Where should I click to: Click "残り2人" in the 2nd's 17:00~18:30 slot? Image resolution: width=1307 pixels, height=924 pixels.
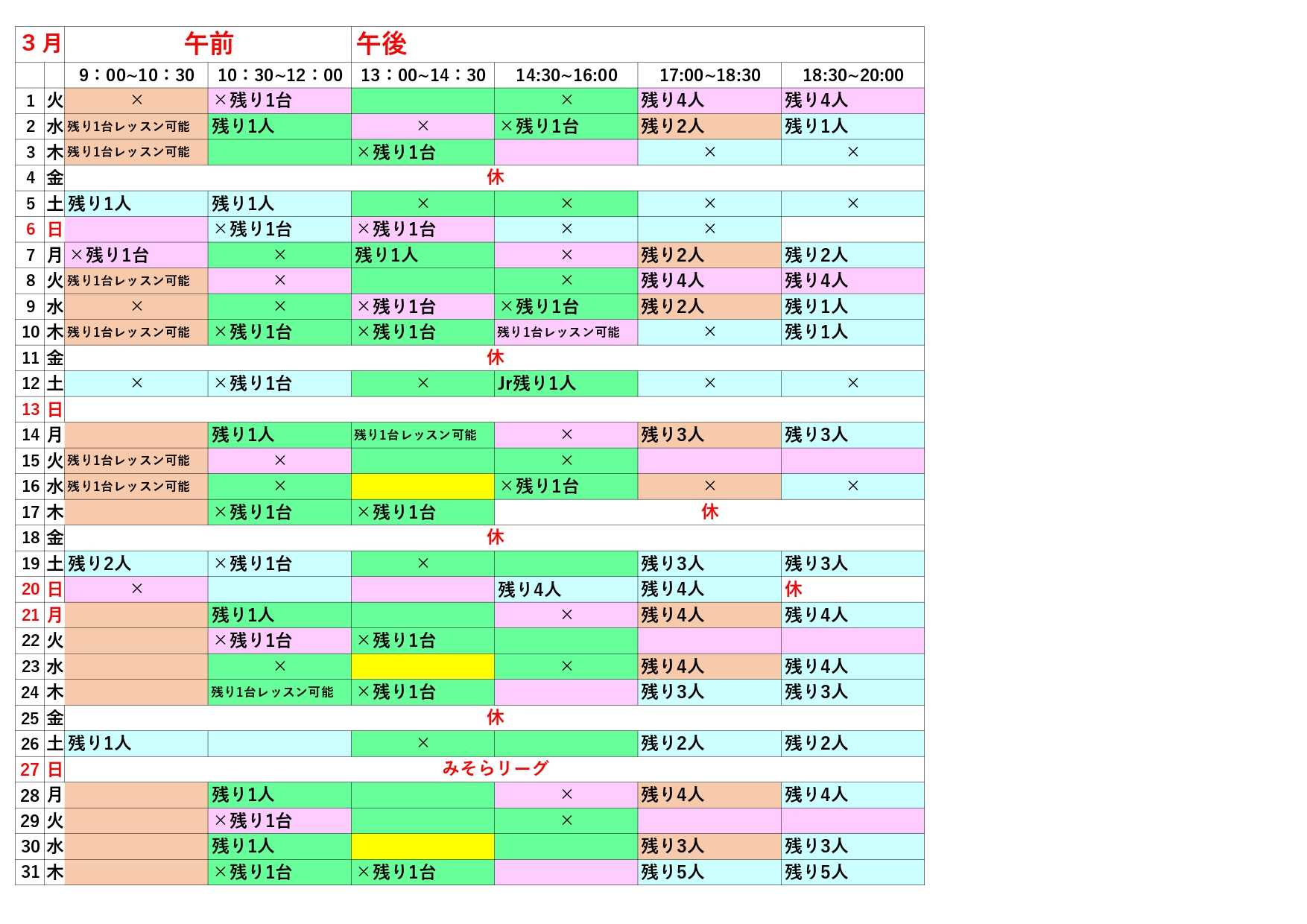pos(672,127)
